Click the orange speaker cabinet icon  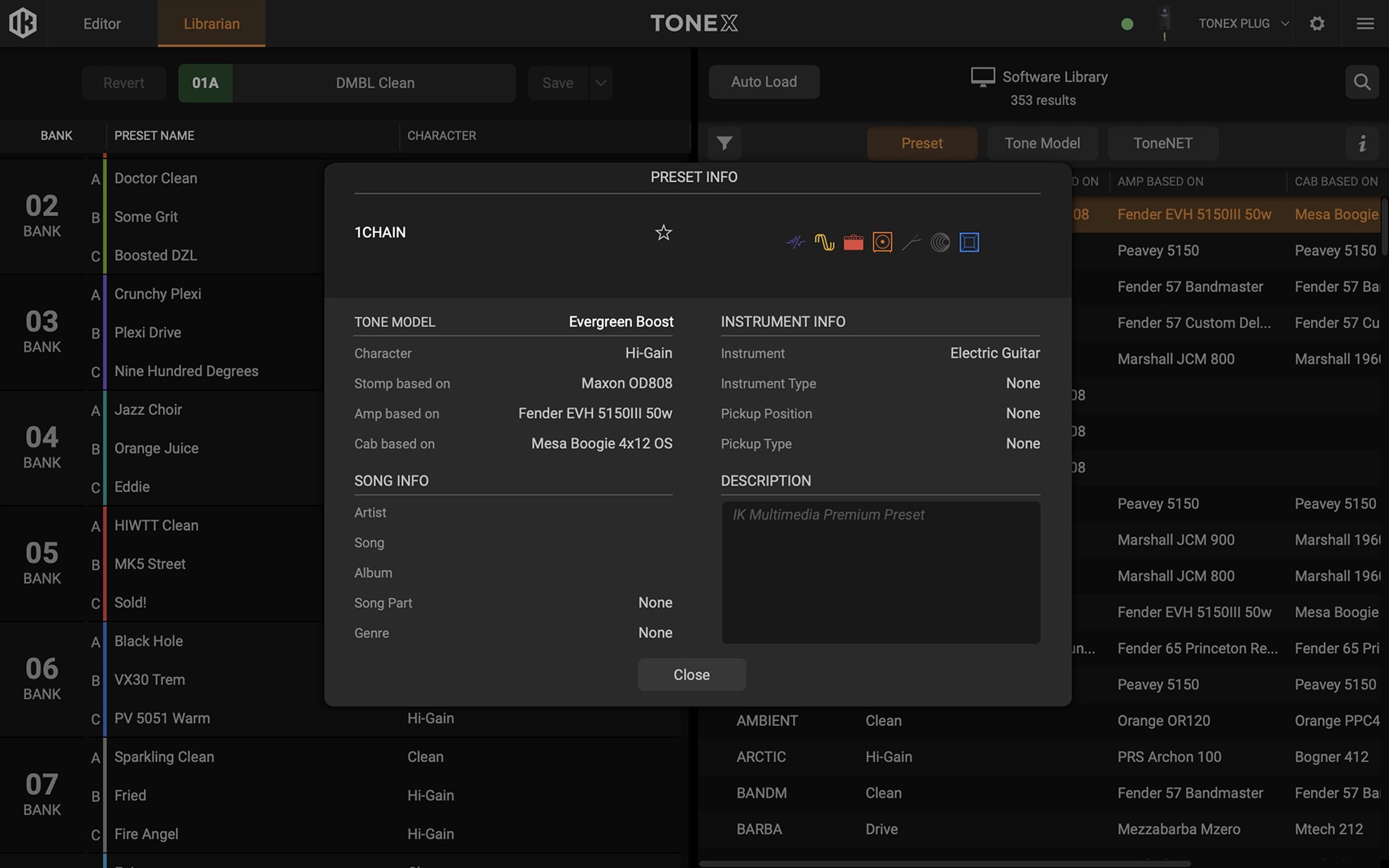tap(882, 242)
